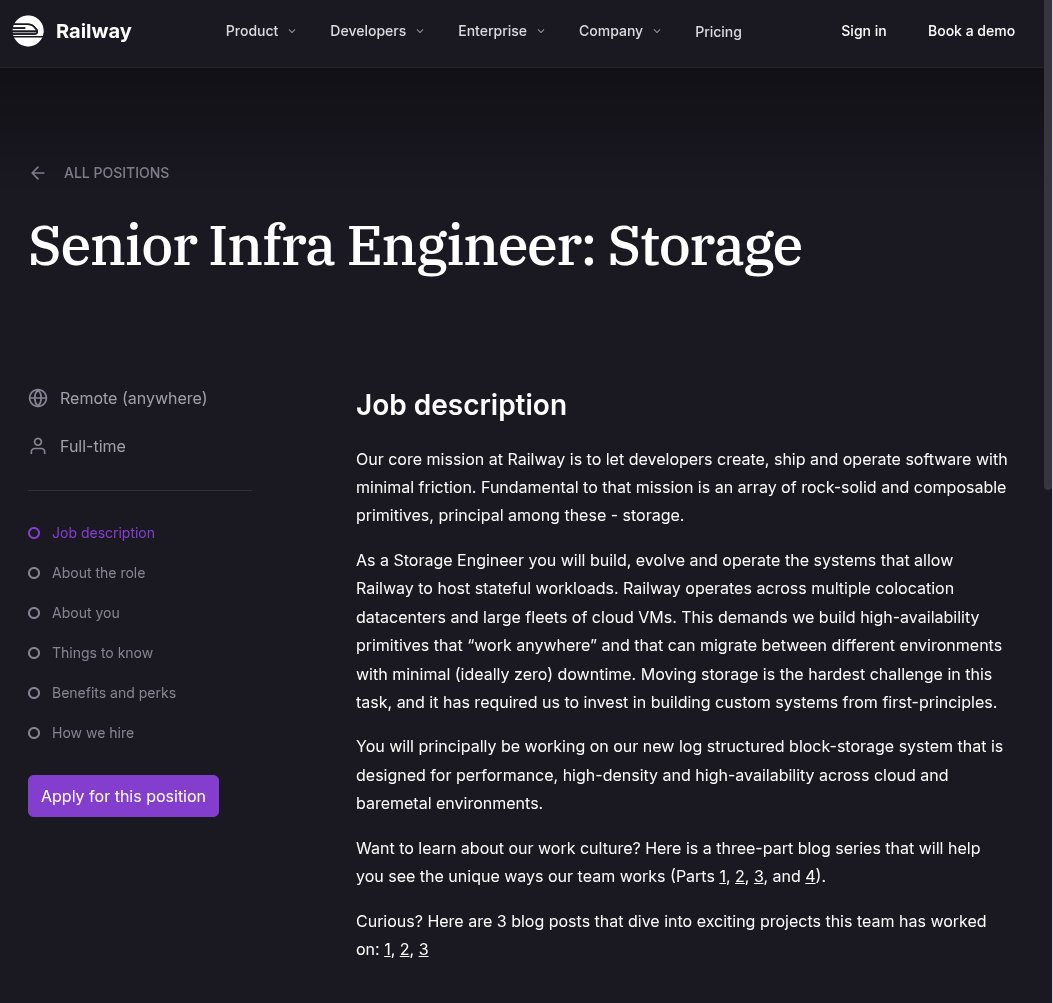The height and width of the screenshot is (1003, 1053).
Task: Expand the Product dropdown chevron
Action: 292,32
